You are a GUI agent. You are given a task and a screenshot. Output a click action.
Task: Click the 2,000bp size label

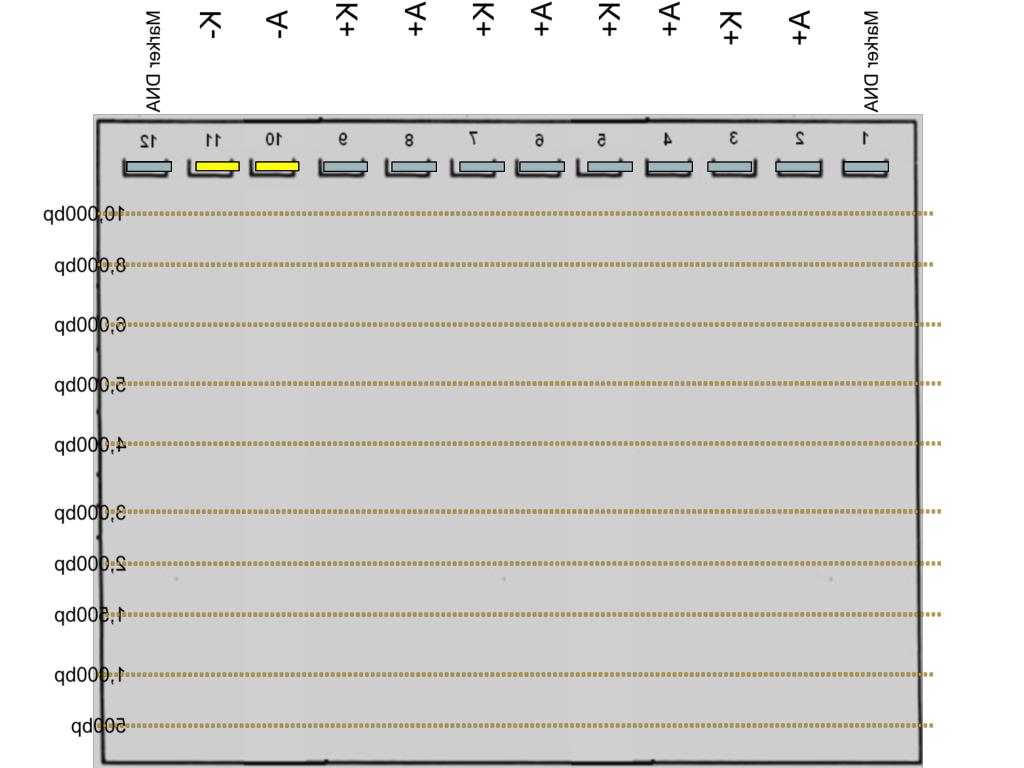tap(89, 564)
